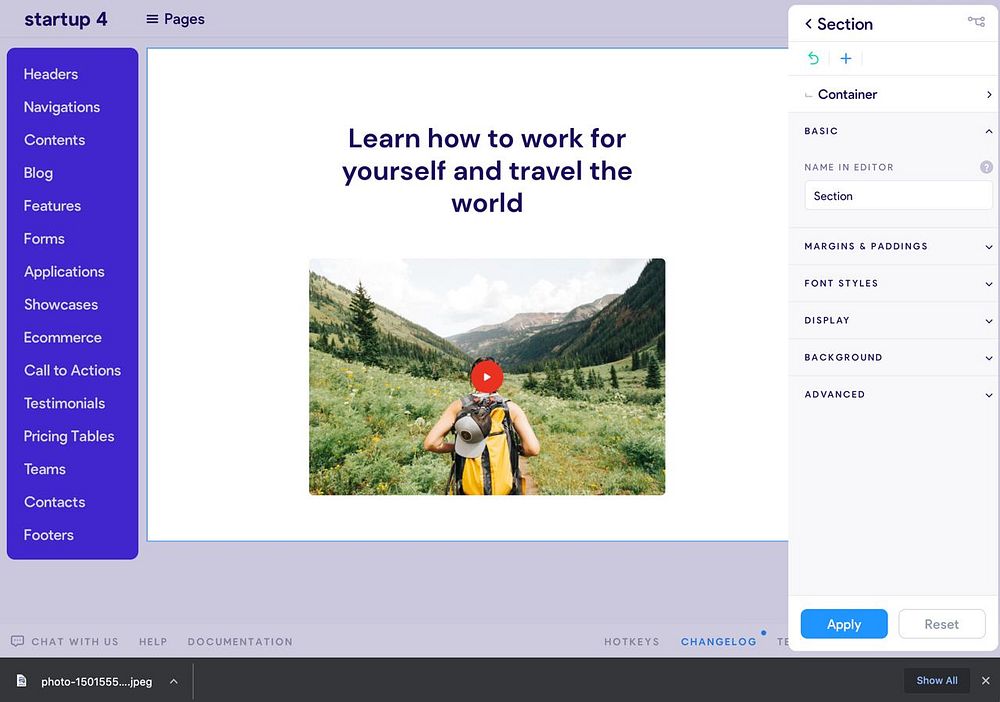Select the heading Learn how to work for yourself

pos(487,170)
